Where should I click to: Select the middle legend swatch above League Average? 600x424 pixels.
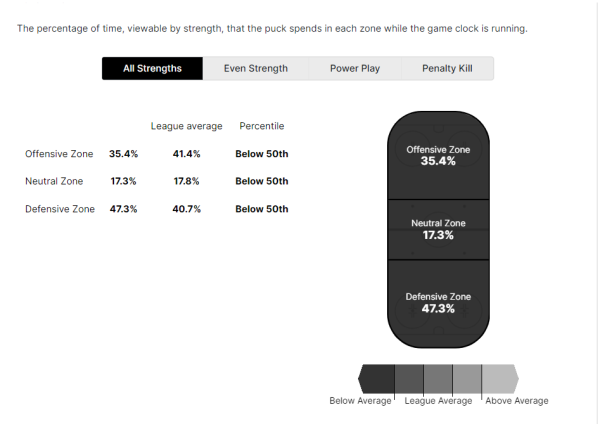coord(438,378)
